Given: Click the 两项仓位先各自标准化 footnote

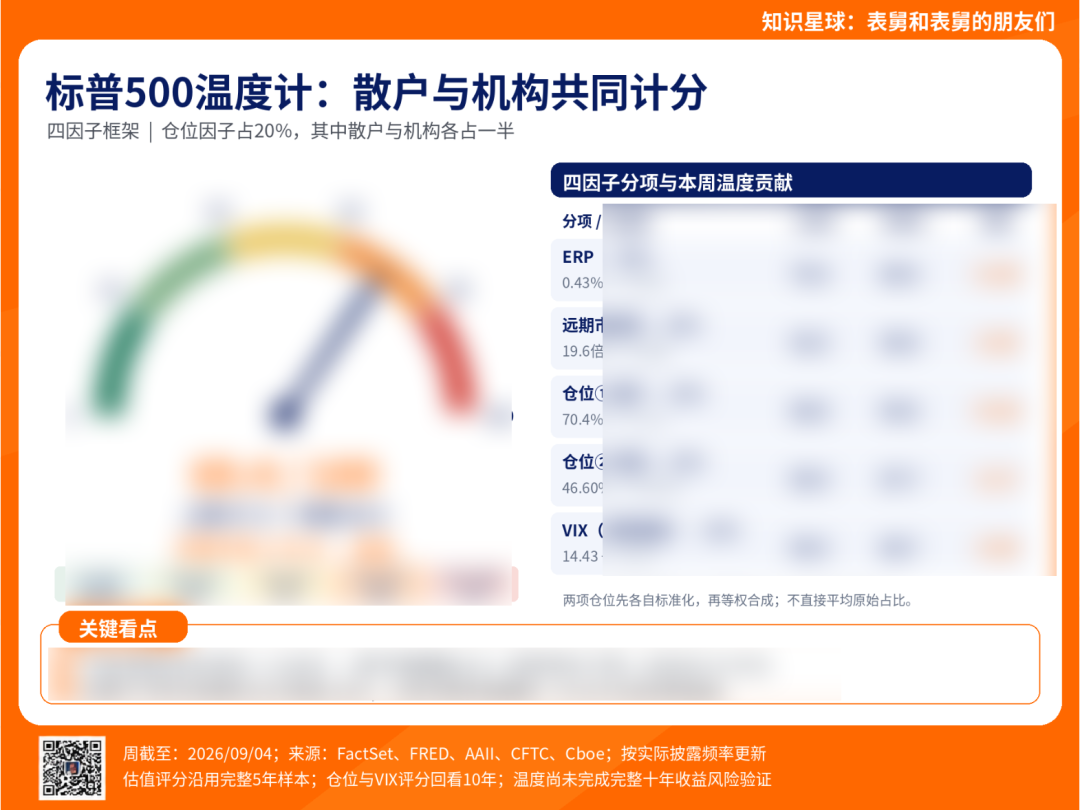Looking at the screenshot, I should tap(739, 601).
